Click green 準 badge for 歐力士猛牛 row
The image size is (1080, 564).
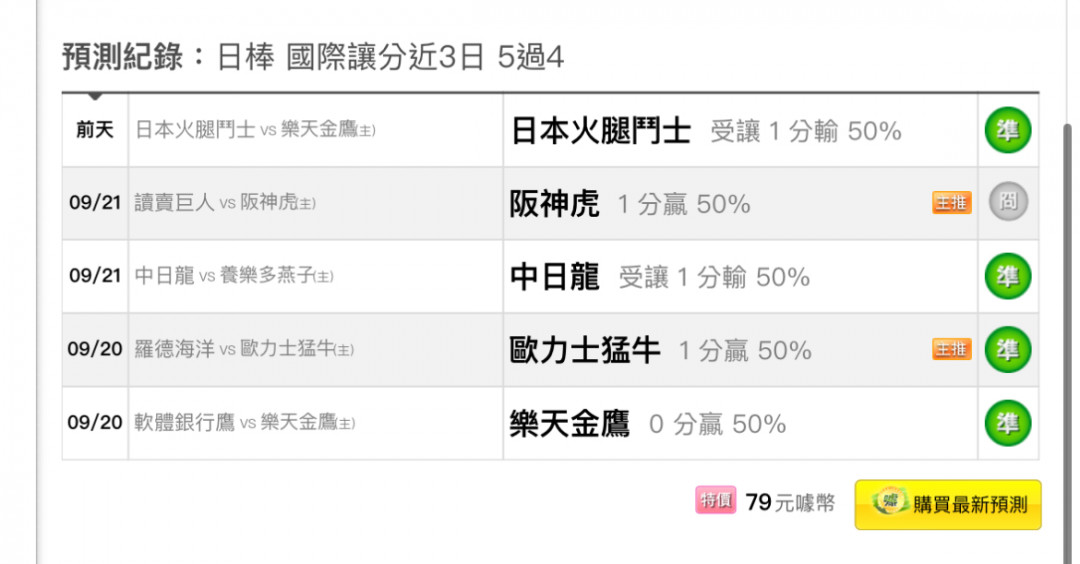coord(1008,350)
